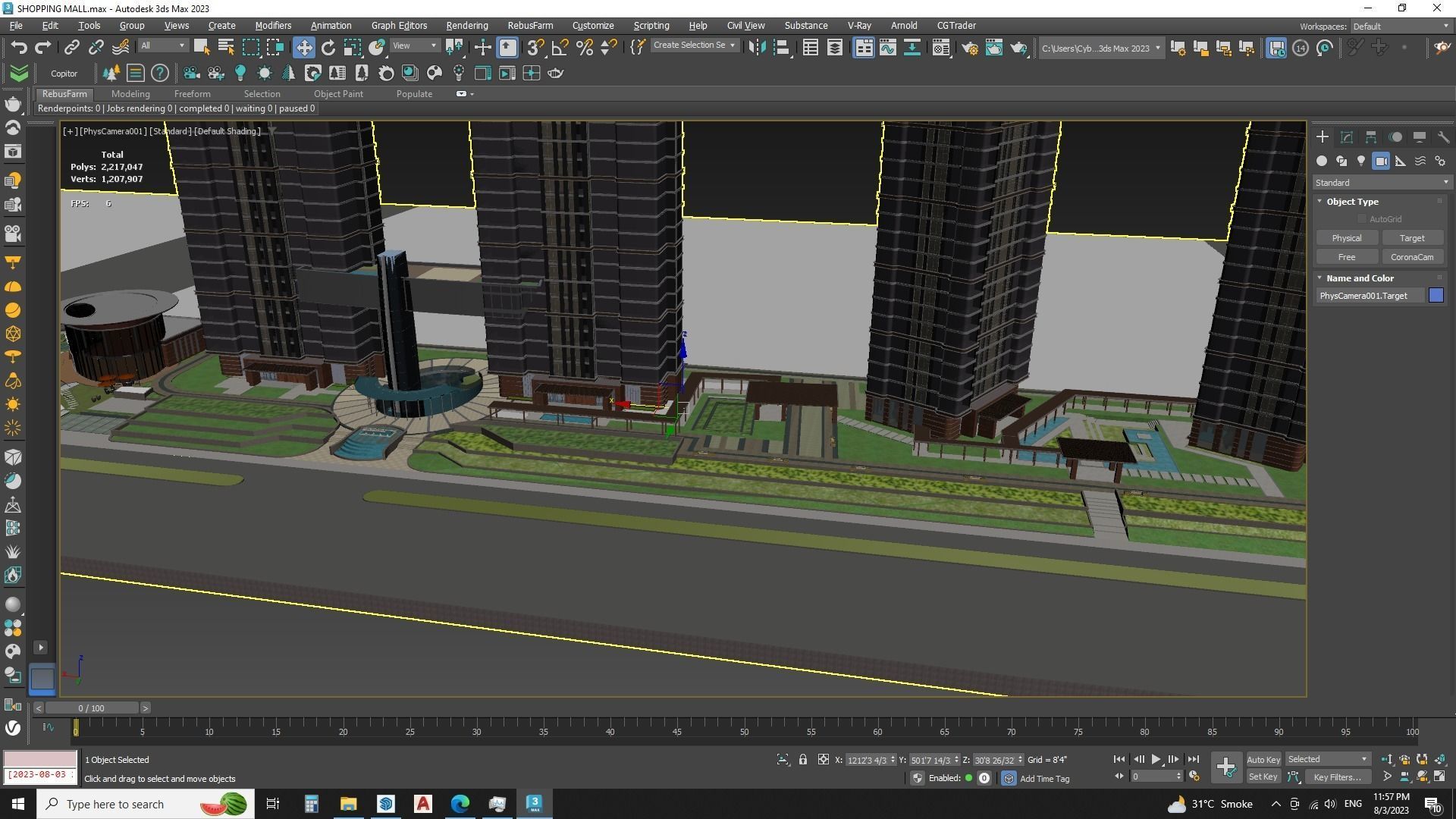
Task: Toggle the AutoGrid checkbox
Action: point(1362,219)
